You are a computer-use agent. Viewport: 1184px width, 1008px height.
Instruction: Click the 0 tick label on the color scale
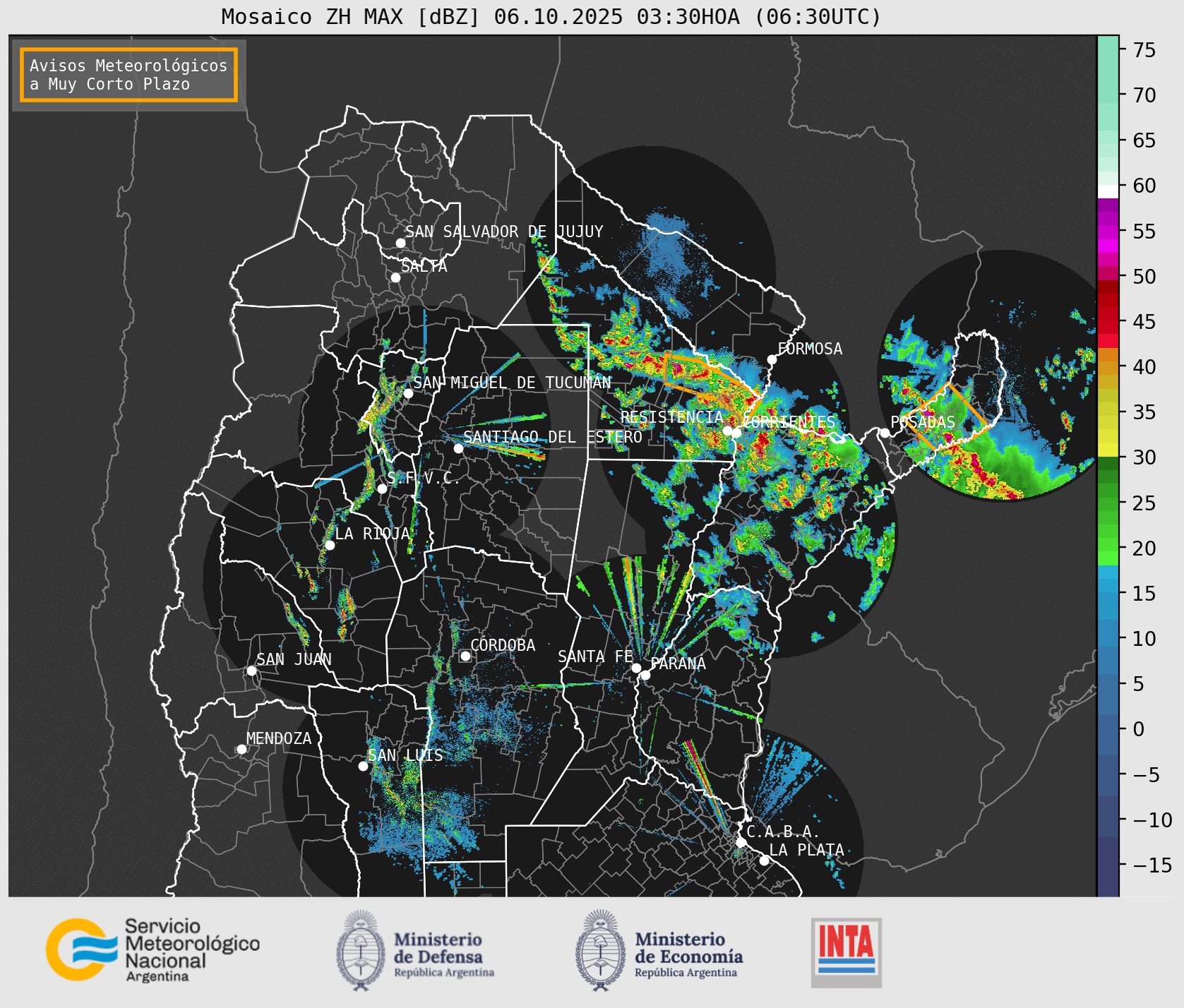1139,729
